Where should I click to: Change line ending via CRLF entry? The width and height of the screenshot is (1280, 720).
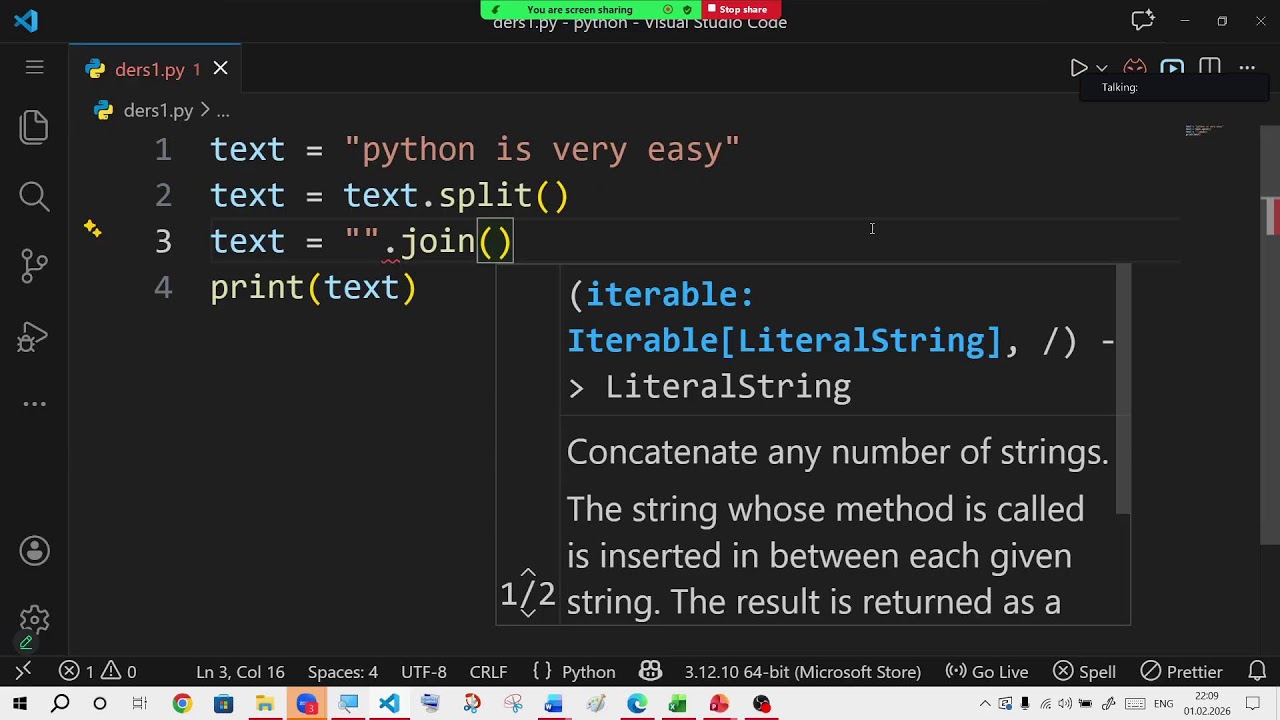488,672
